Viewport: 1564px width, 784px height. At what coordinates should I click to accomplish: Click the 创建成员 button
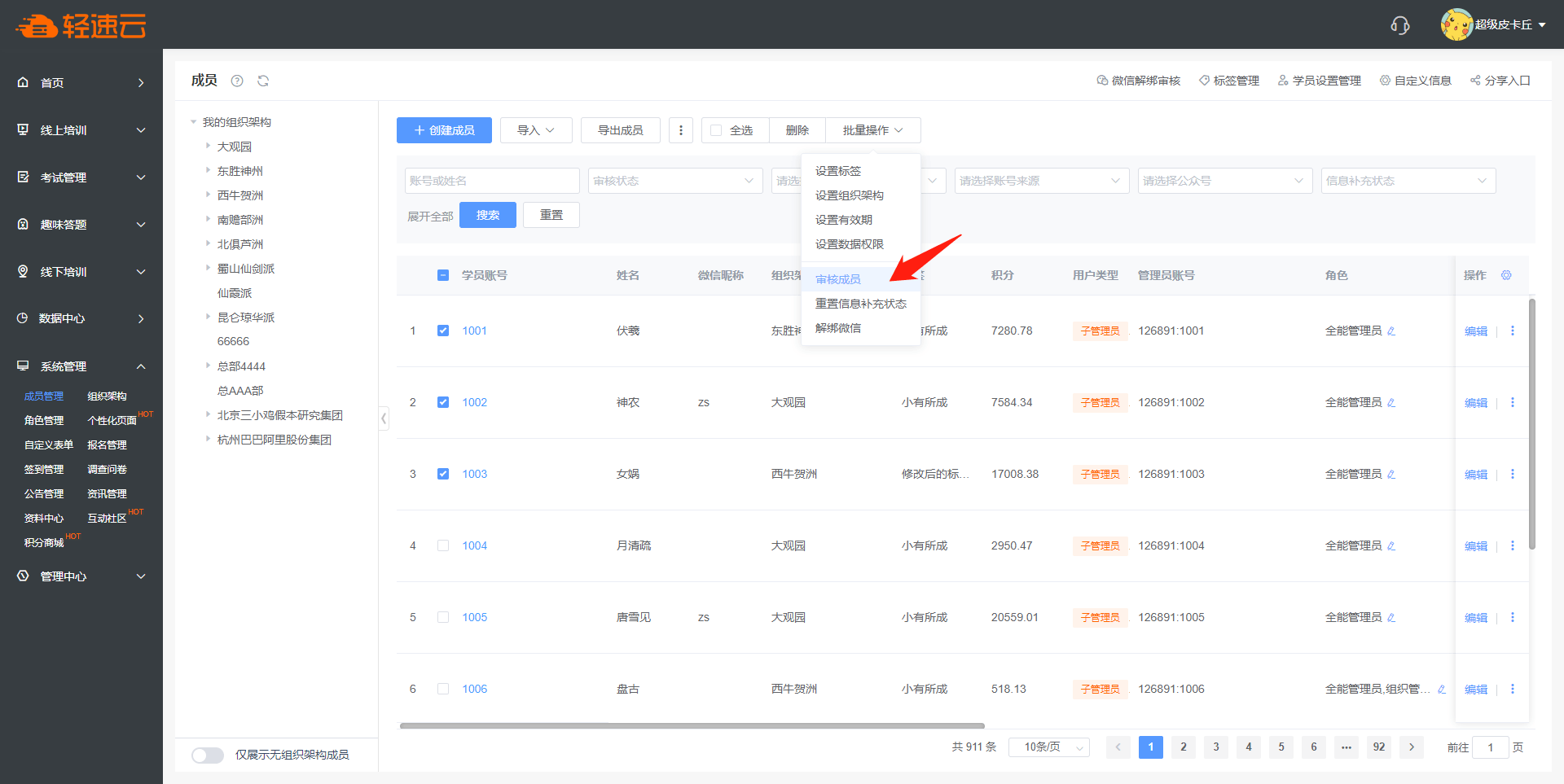(444, 130)
